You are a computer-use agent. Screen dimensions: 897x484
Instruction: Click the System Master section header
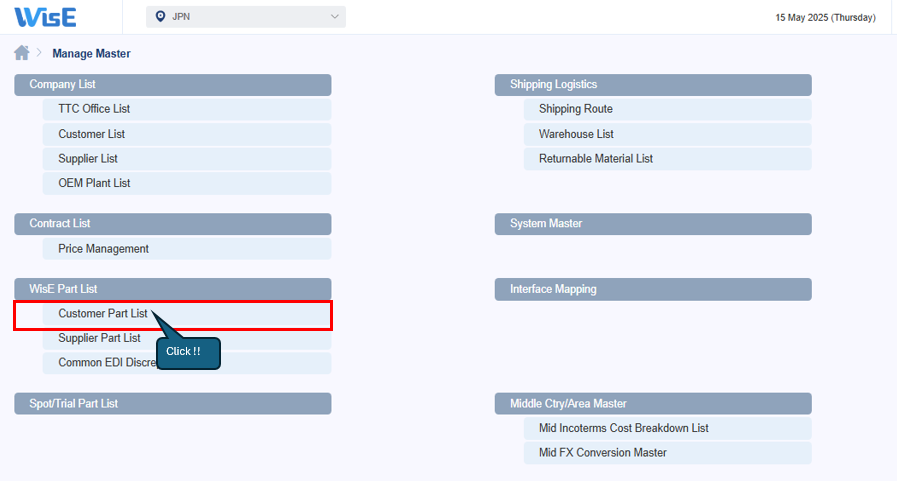point(652,224)
